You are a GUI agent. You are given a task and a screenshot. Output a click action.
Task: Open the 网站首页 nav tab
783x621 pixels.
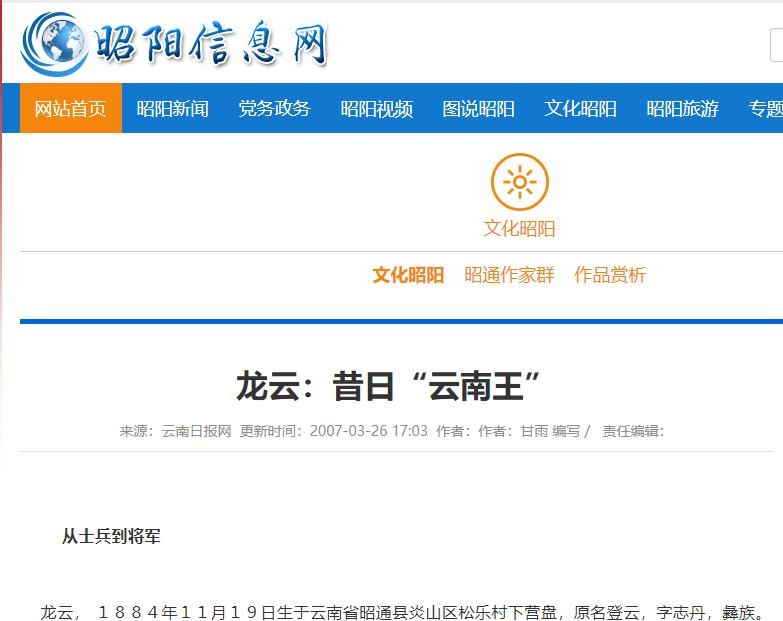pyautogui.click(x=70, y=108)
